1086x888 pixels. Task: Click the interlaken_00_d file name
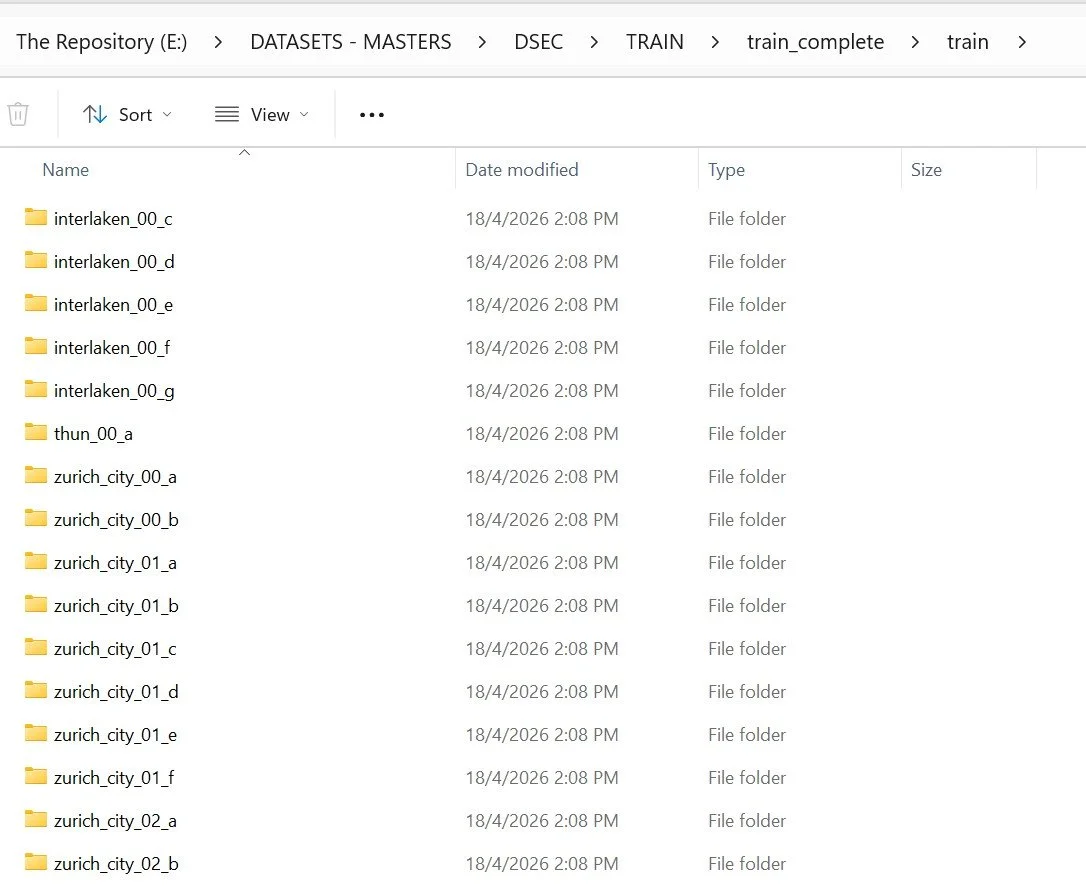point(114,262)
